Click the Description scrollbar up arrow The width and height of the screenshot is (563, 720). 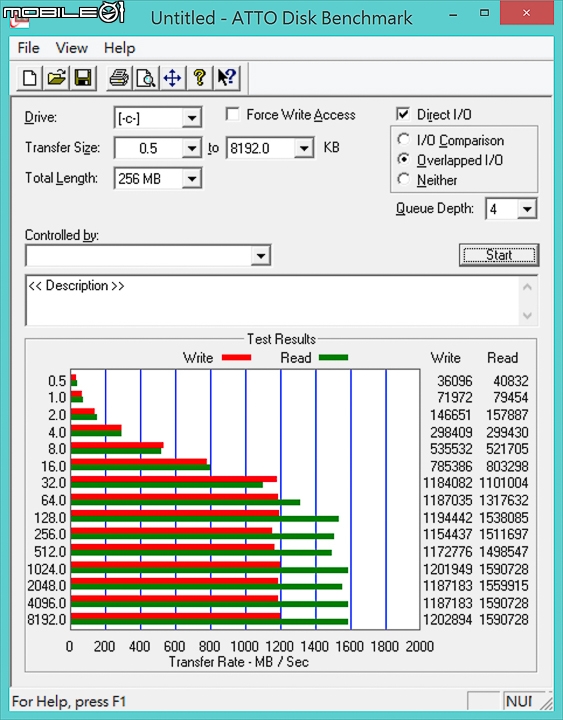click(527, 287)
